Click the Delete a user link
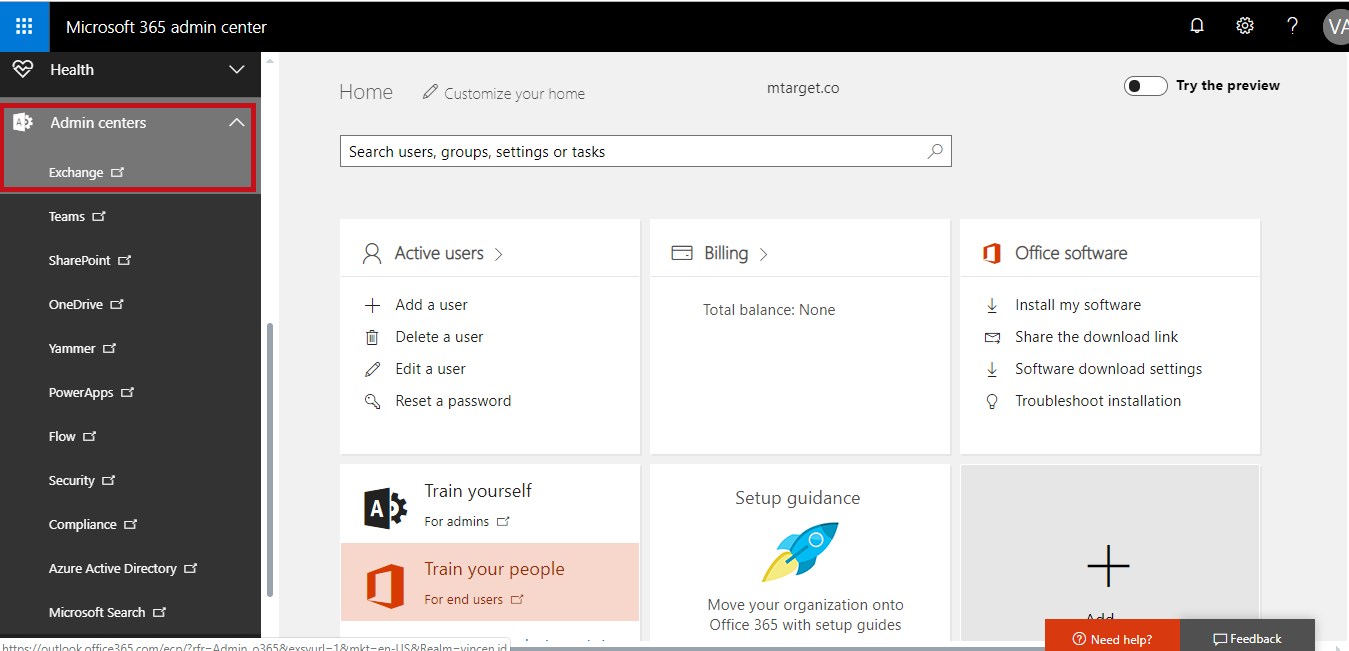This screenshot has height=651, width=1349. click(x=439, y=337)
